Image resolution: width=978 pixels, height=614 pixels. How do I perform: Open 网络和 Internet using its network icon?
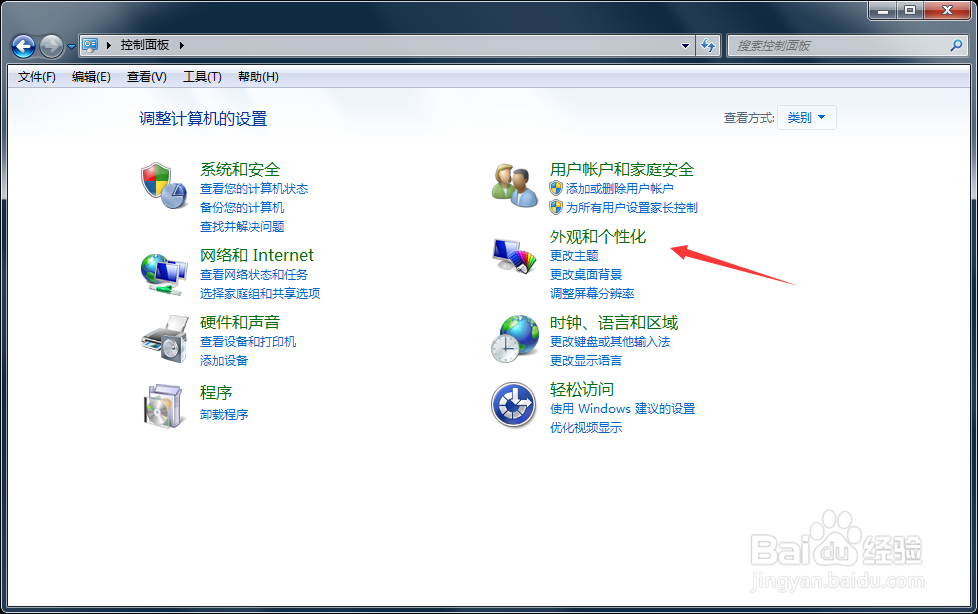pyautogui.click(x=163, y=270)
